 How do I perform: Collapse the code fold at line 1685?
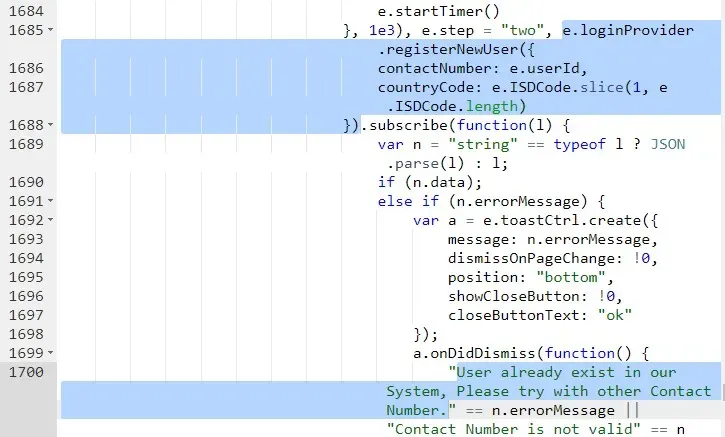pyautogui.click(x=50, y=30)
